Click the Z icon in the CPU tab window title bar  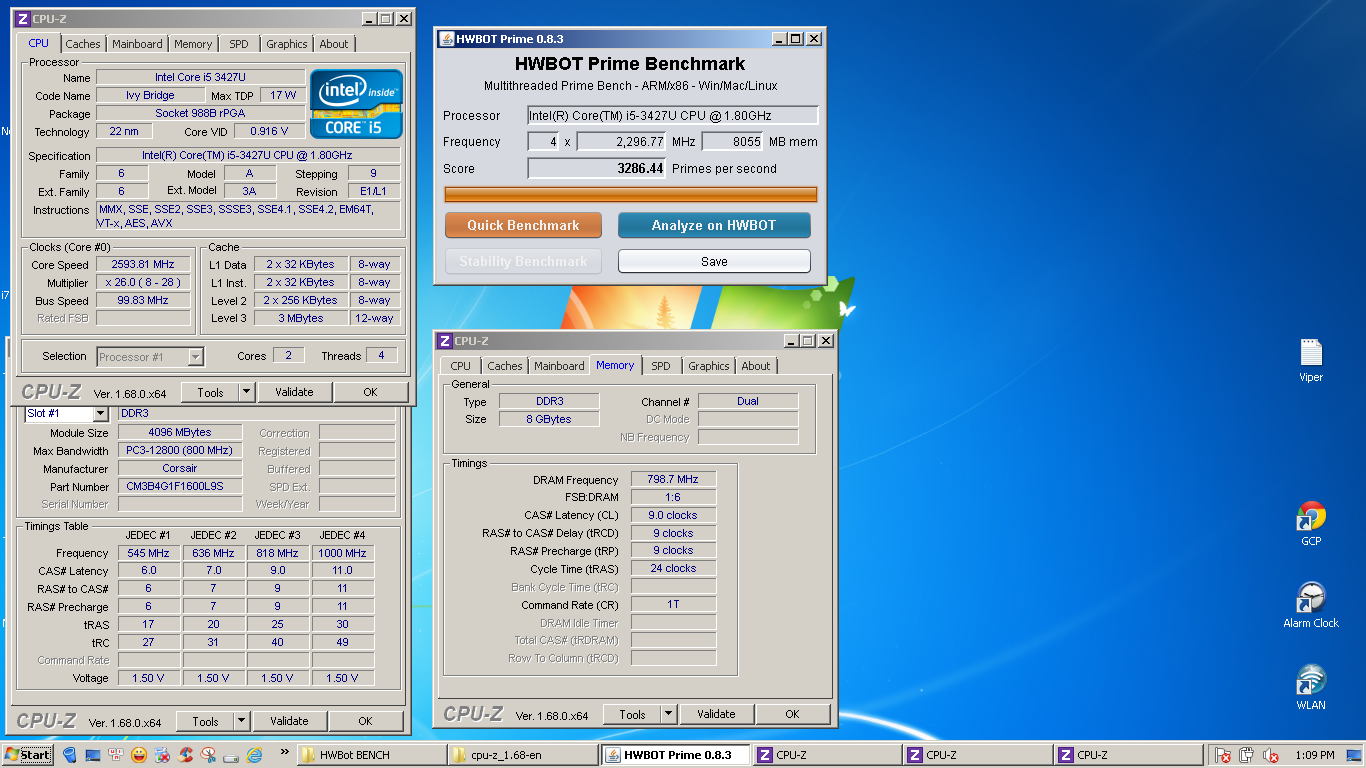23,19
